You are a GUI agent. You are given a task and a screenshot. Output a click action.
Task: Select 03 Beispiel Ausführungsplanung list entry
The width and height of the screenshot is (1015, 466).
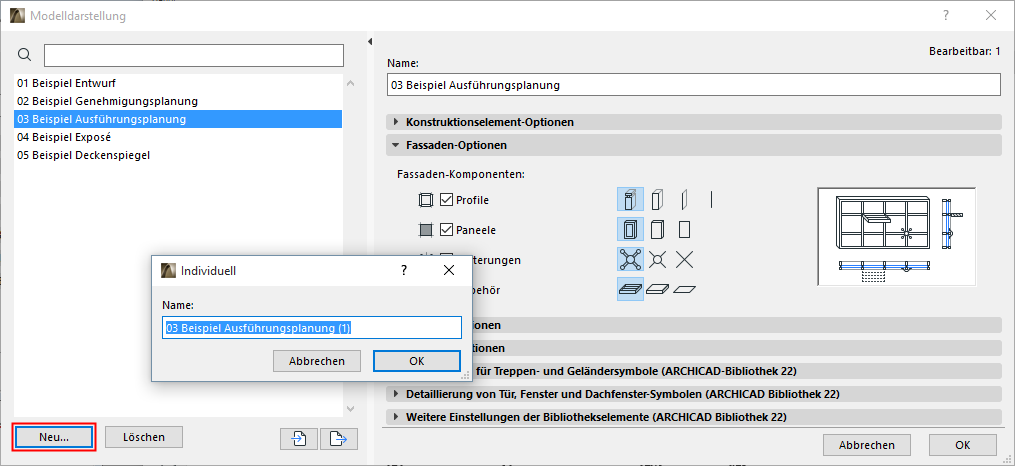pyautogui.click(x=178, y=119)
